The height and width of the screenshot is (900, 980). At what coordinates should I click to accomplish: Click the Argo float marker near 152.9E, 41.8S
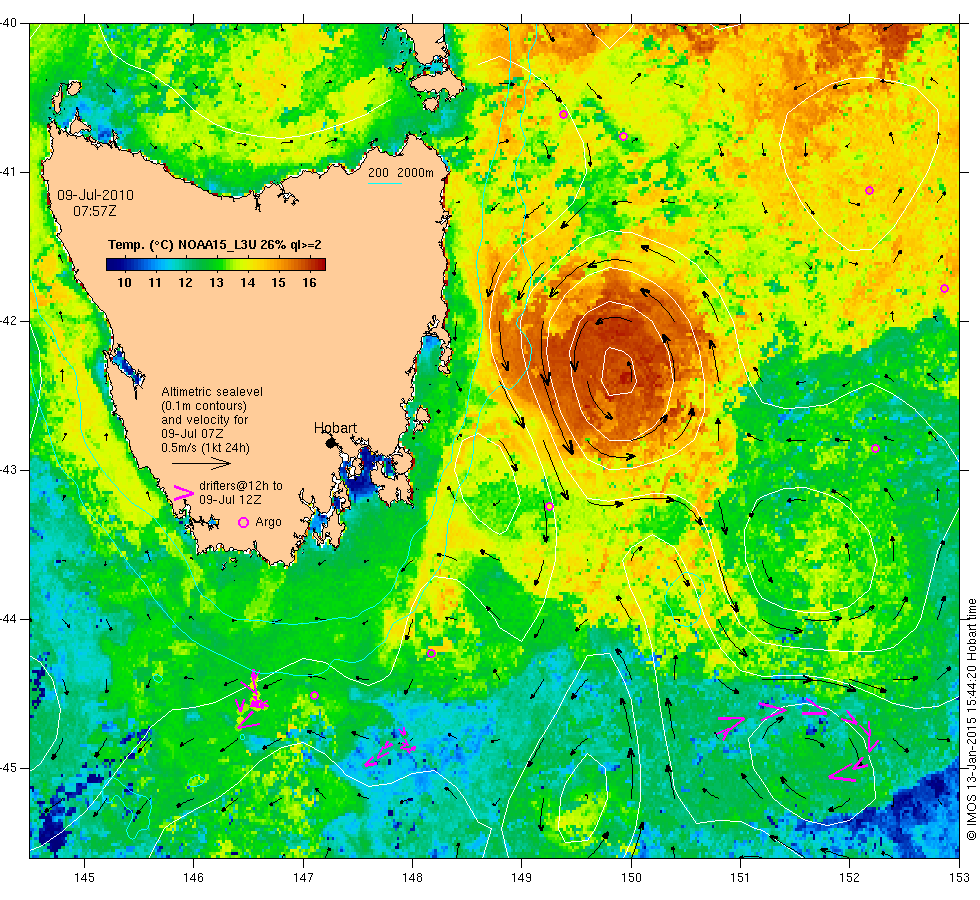pos(944,289)
